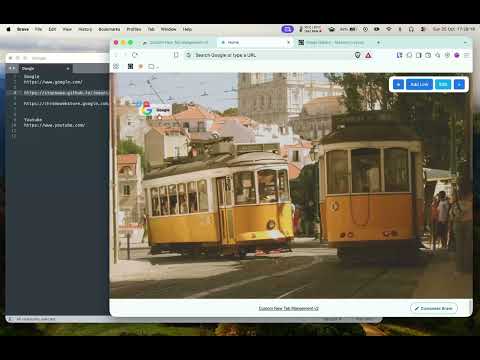Viewport: 480px width, 360px height.
Task: Open the Help menu
Action: 187,29
